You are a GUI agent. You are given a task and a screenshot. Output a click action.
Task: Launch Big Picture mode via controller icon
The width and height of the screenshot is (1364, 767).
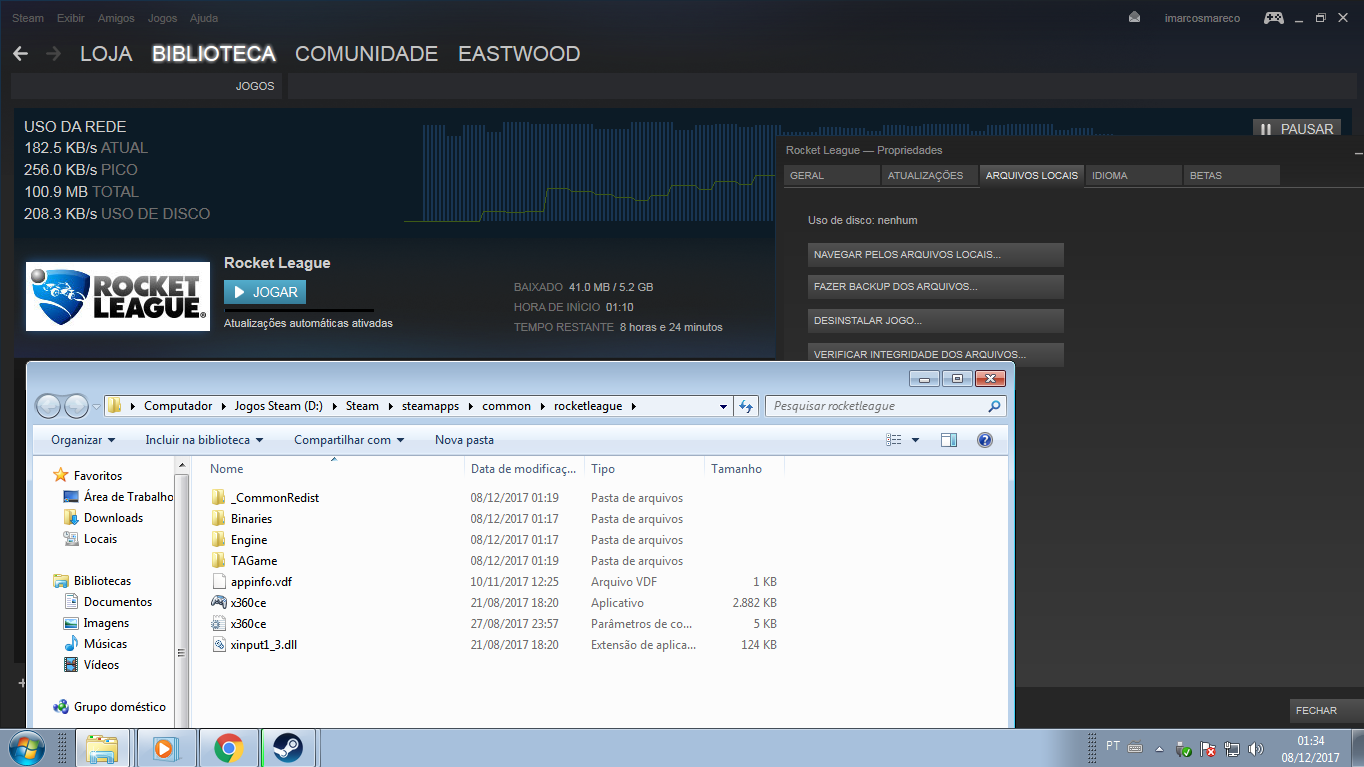[x=1273, y=18]
